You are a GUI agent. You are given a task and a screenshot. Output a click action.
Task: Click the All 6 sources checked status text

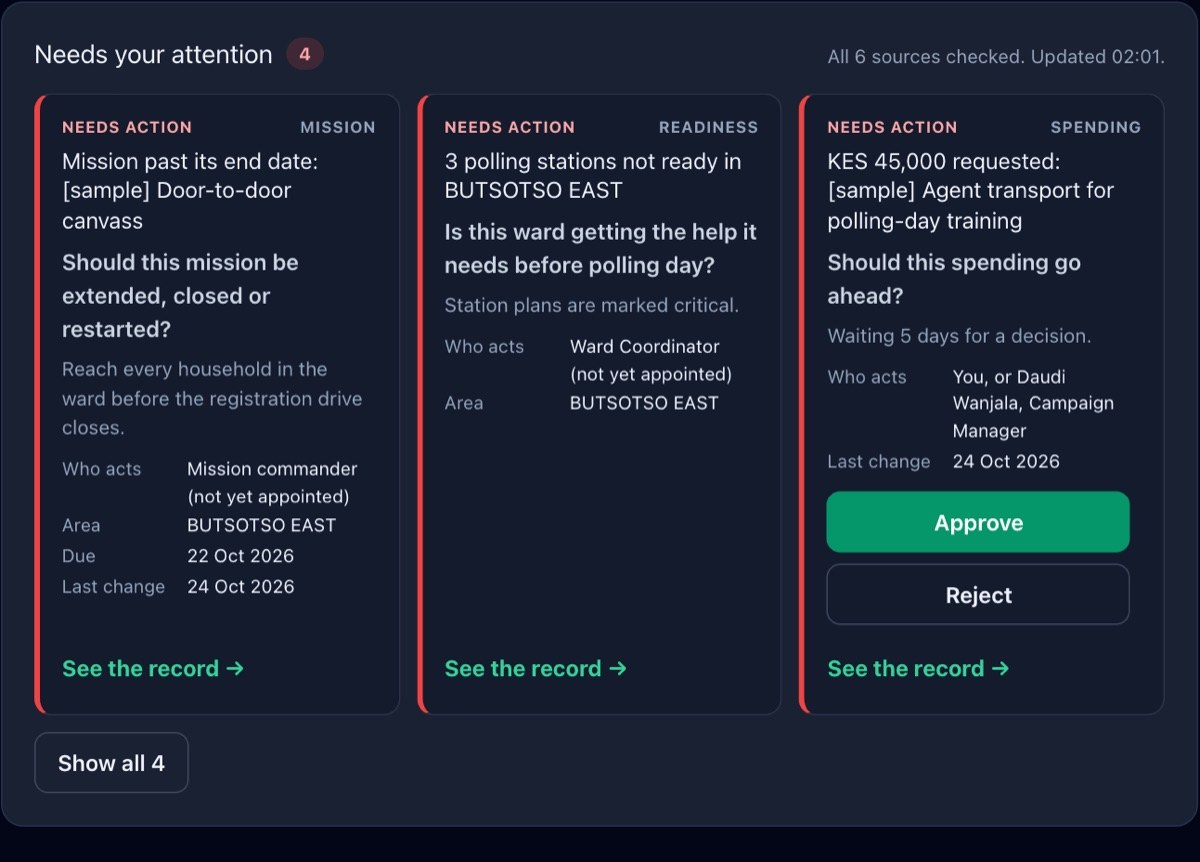[996, 57]
